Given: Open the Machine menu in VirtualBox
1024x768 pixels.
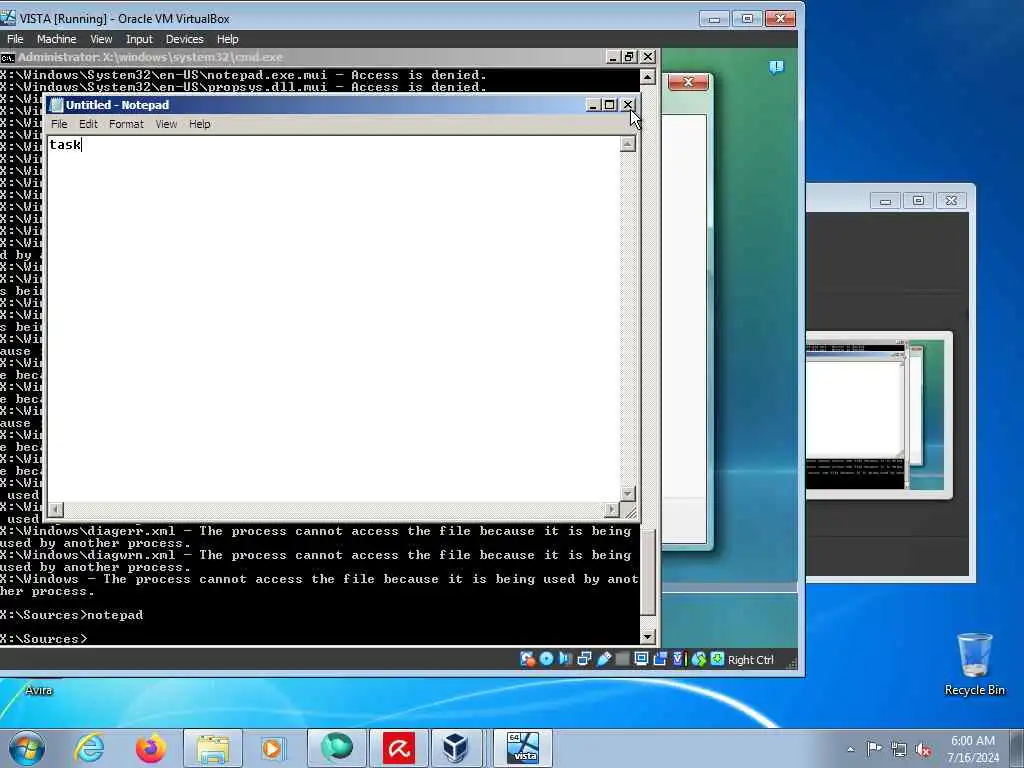Looking at the screenshot, I should [56, 39].
